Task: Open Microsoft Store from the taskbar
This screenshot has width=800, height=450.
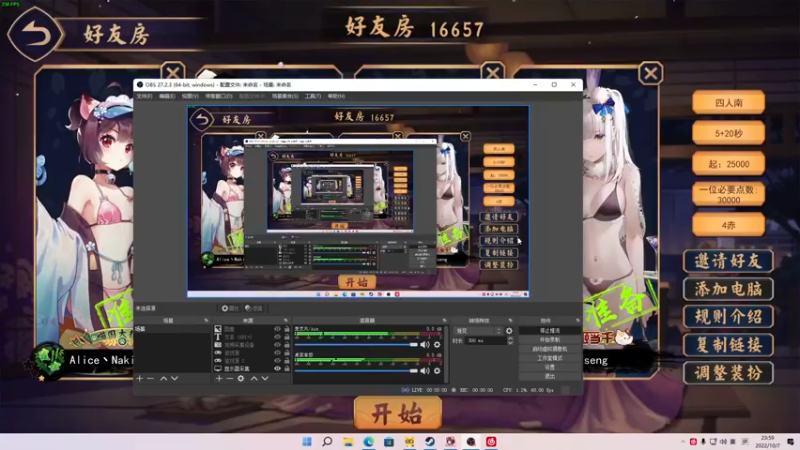Action: (389, 441)
